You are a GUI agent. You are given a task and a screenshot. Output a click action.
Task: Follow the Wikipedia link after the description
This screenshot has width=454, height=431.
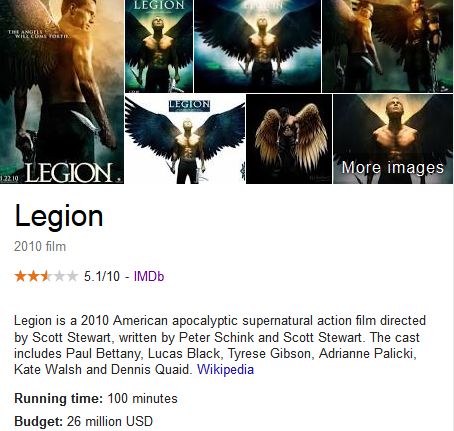coord(225,370)
